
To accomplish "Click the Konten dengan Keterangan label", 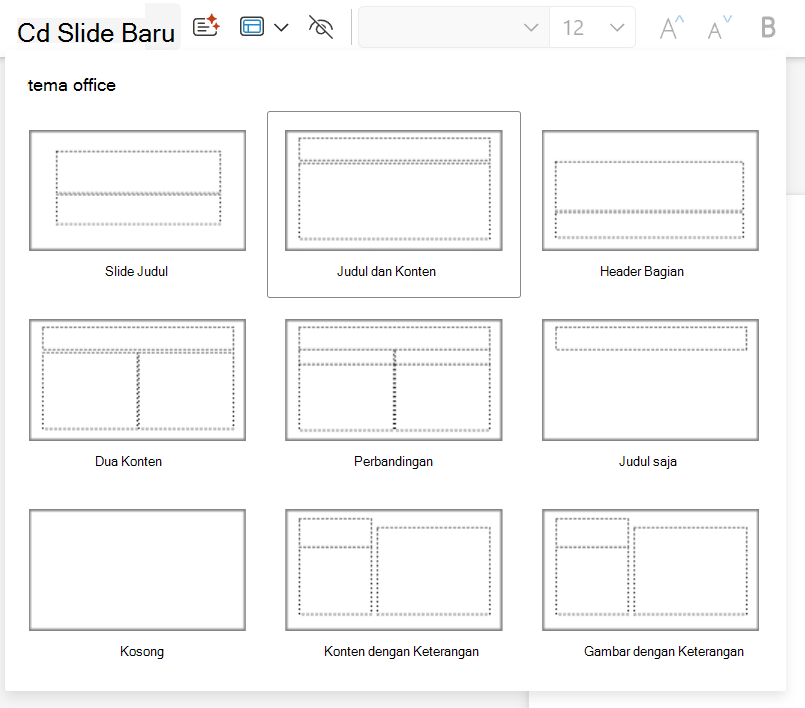I will point(401,651).
